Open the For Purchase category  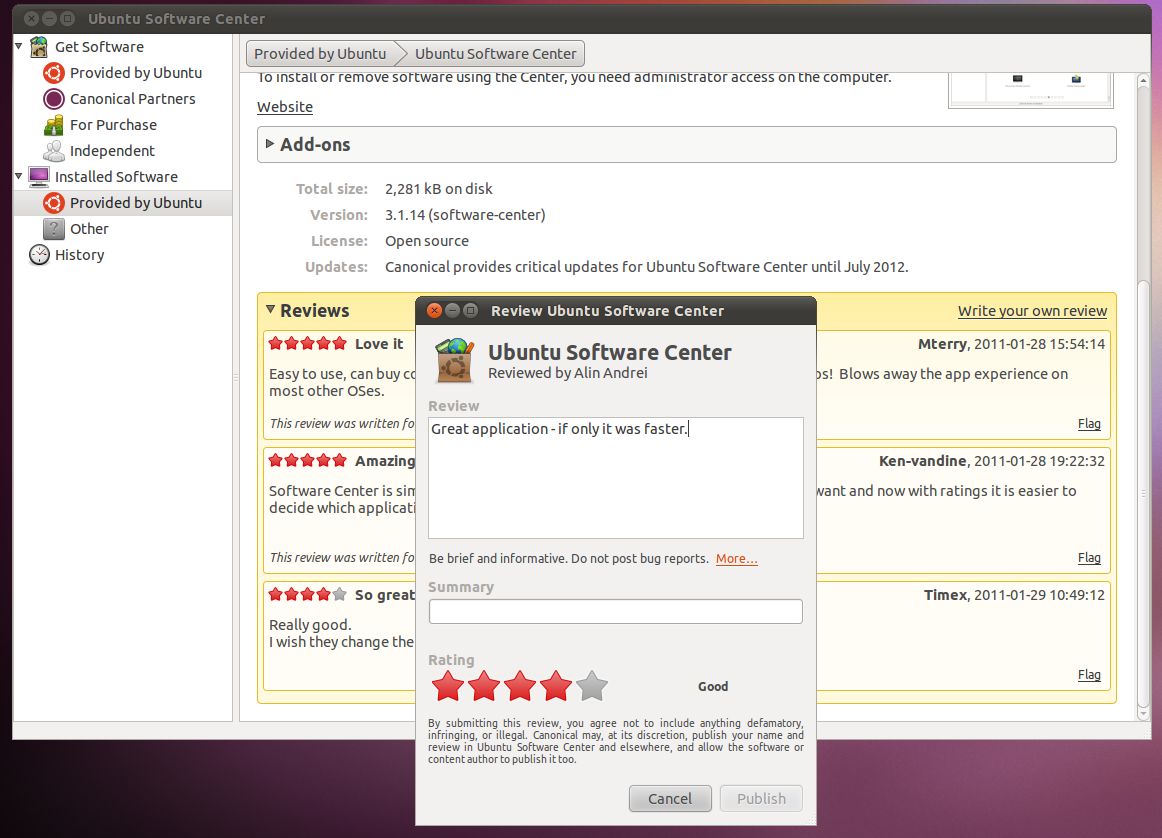click(x=113, y=124)
